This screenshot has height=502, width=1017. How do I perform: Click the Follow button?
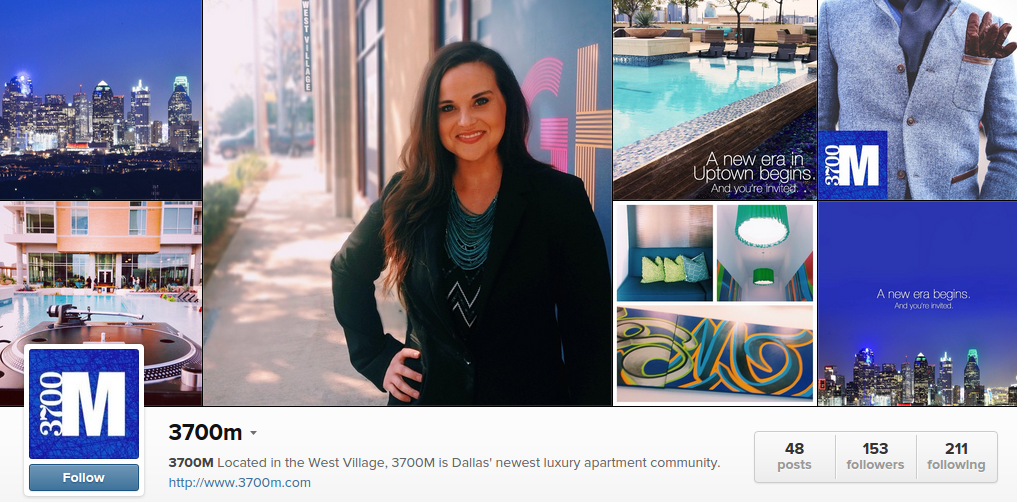click(x=84, y=477)
